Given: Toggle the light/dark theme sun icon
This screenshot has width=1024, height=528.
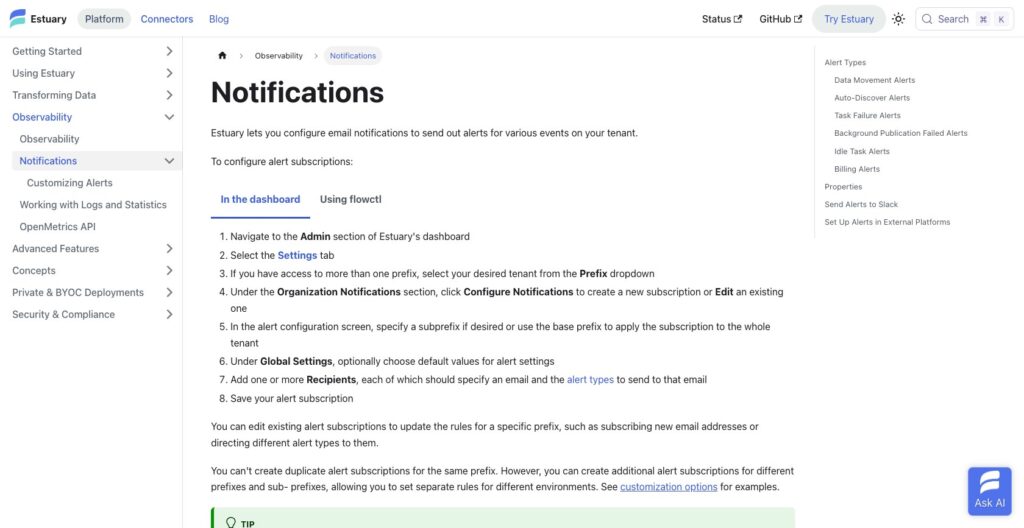Looking at the screenshot, I should (899, 19).
